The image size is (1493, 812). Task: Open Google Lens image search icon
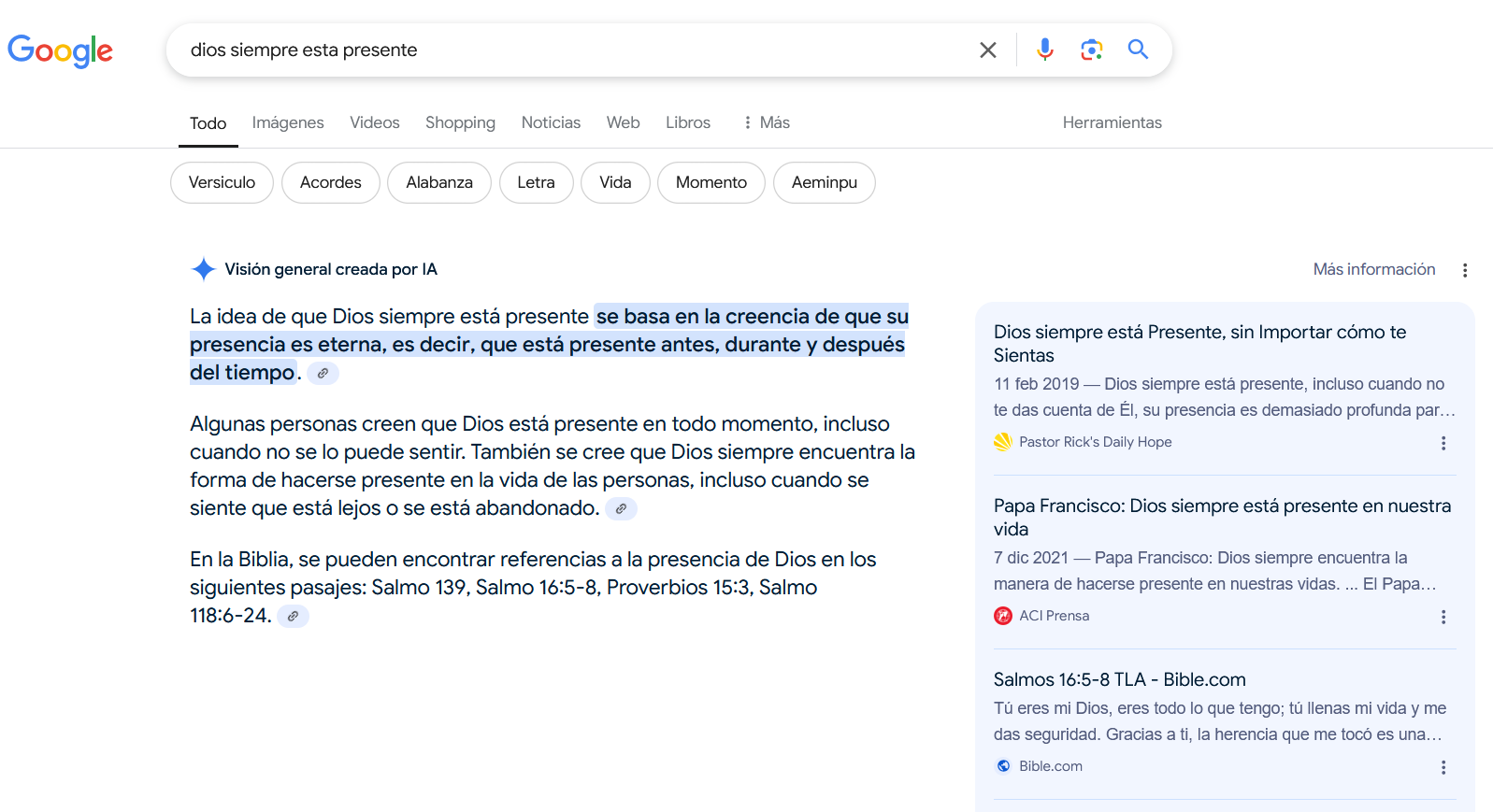tap(1091, 50)
